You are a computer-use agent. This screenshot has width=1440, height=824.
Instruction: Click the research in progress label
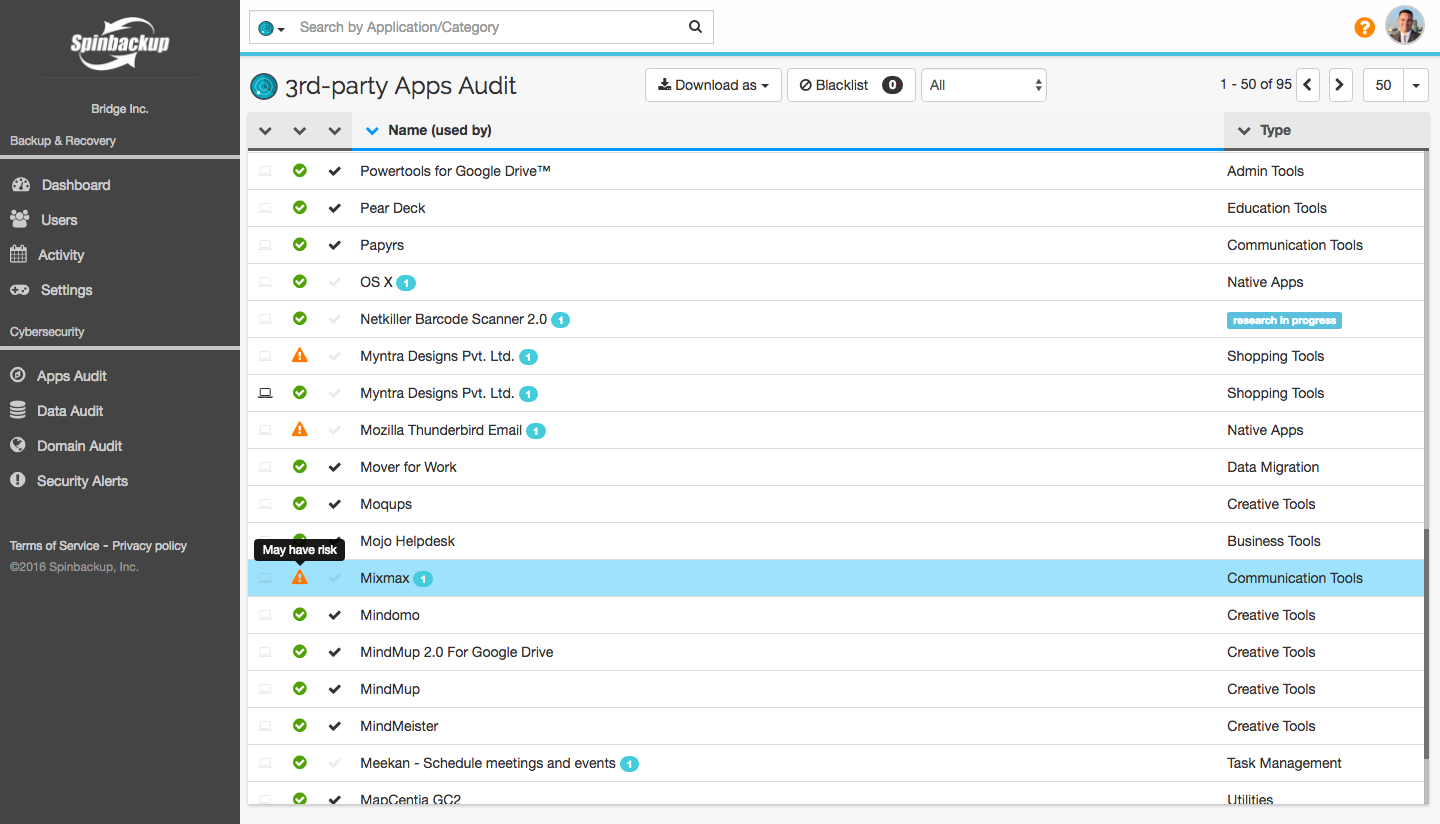[1284, 320]
